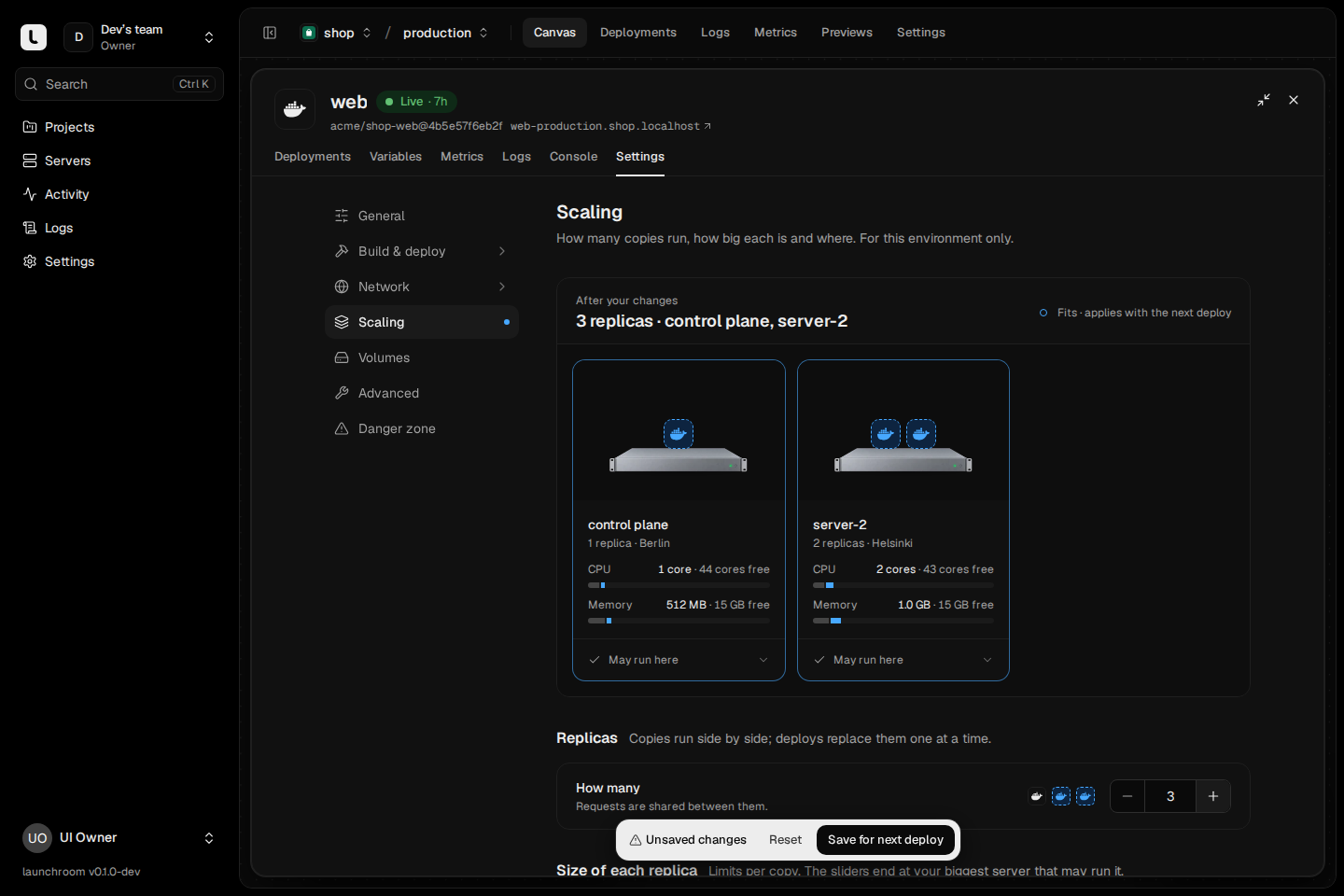1344x896 pixels.
Task: Select Scaling settings section
Action: [x=422, y=322]
